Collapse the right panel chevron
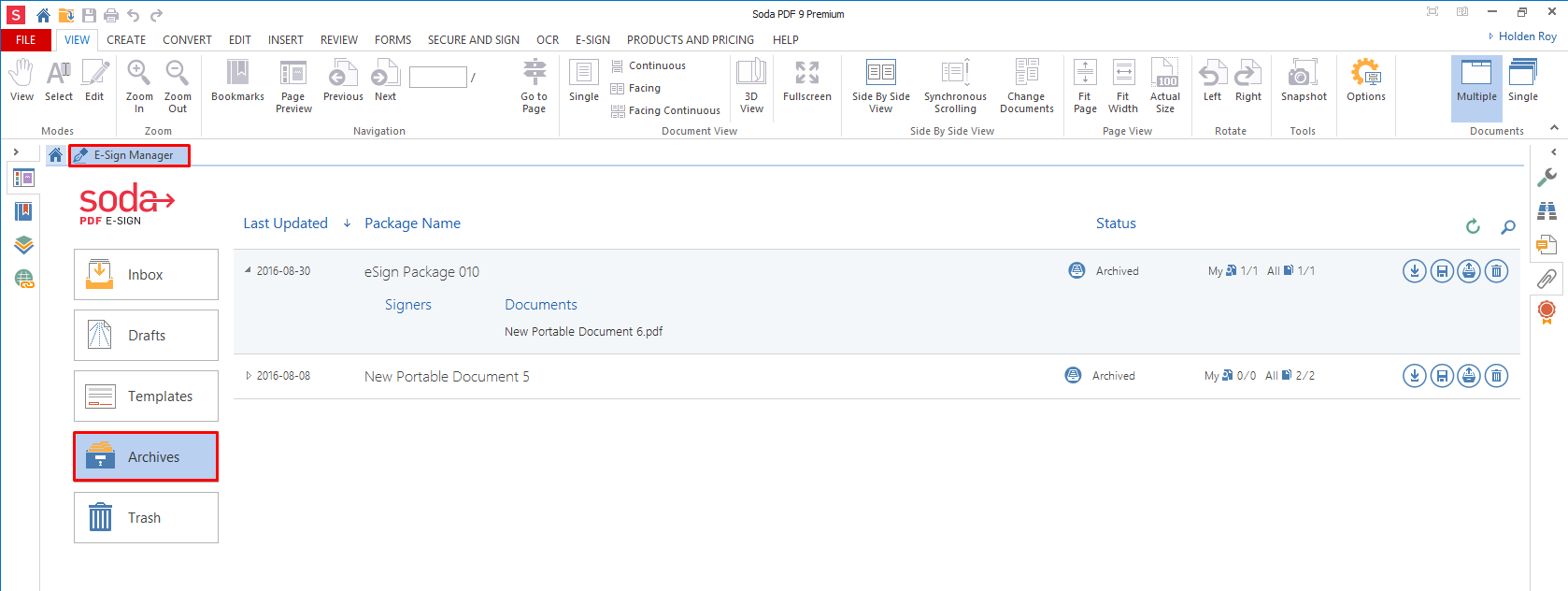This screenshot has height=591, width=1568. [x=1554, y=151]
